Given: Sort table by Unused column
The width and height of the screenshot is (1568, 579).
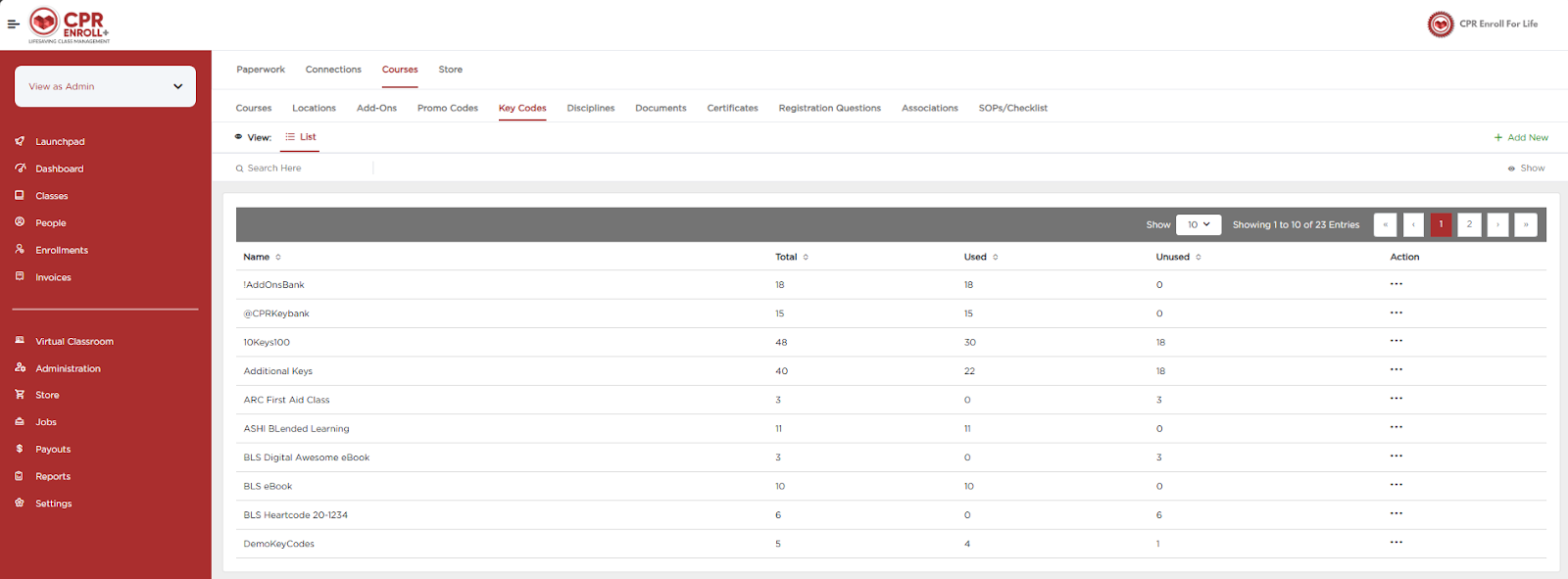Looking at the screenshot, I should tap(1178, 257).
